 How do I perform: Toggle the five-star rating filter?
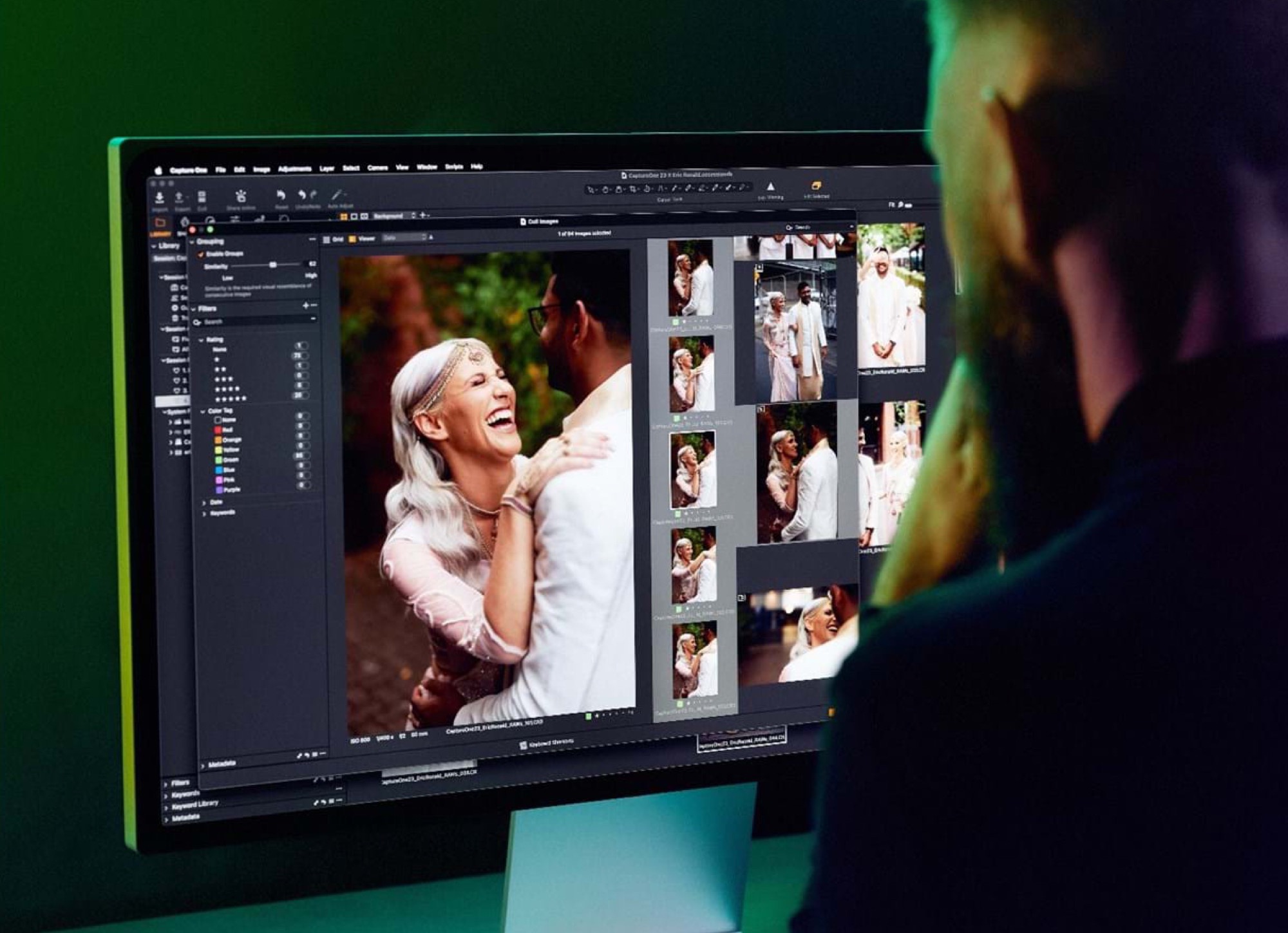click(x=230, y=399)
